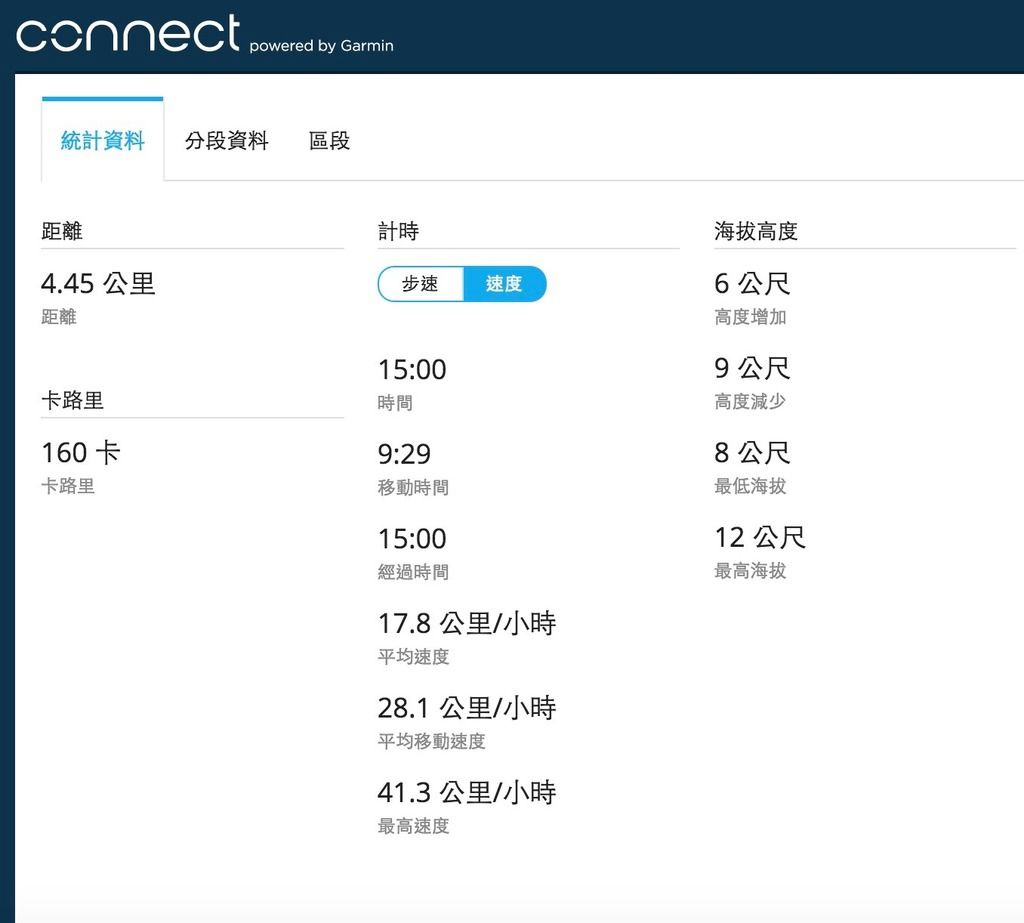Image resolution: width=1024 pixels, height=923 pixels.
Task: Toggle timing display to 步速
Action: point(421,283)
